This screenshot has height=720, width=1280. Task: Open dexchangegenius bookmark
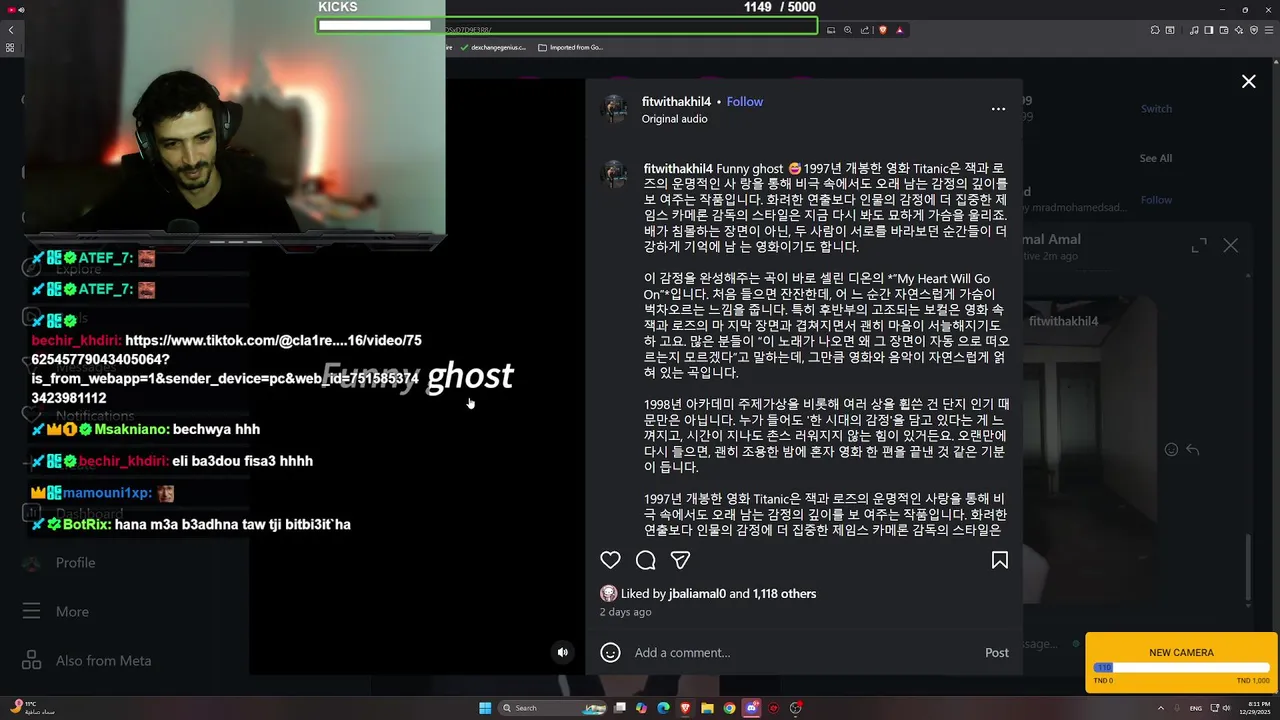point(494,47)
